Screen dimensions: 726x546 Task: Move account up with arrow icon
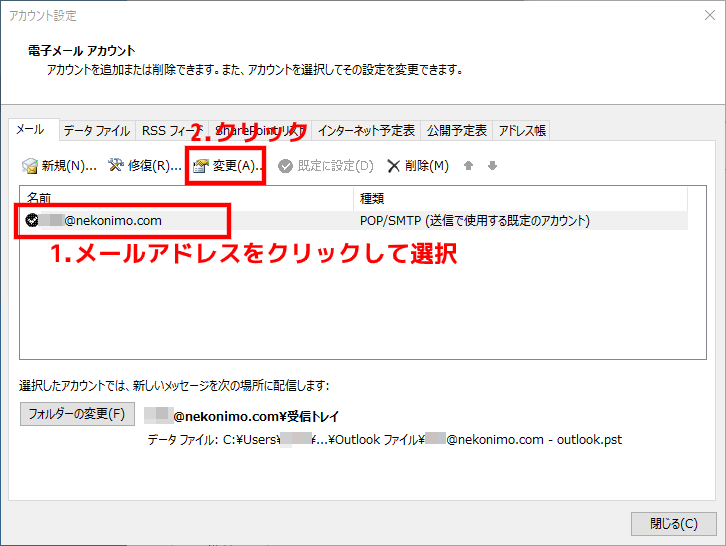pos(468,165)
